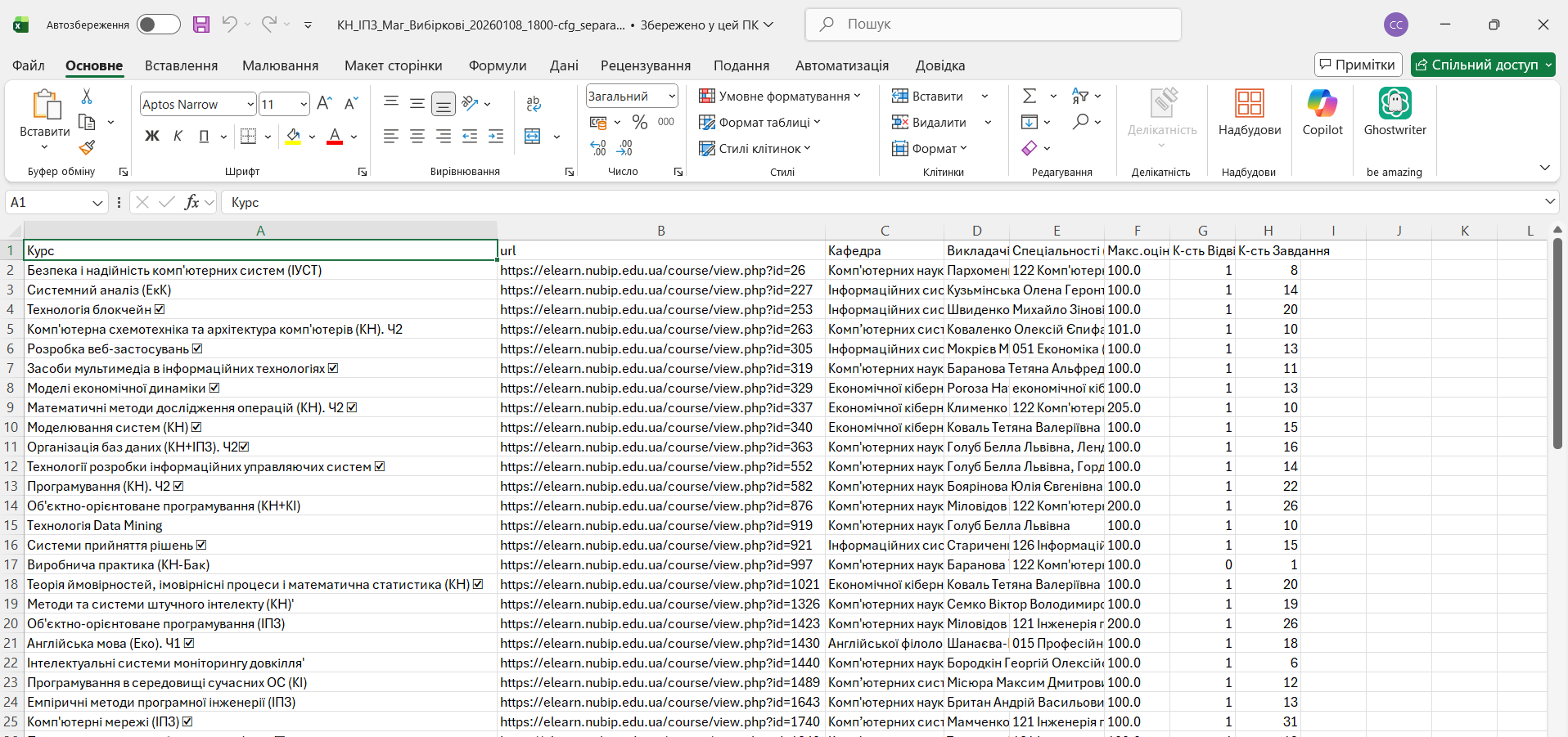
Task: Click the Пошук search field
Action: pos(993,25)
